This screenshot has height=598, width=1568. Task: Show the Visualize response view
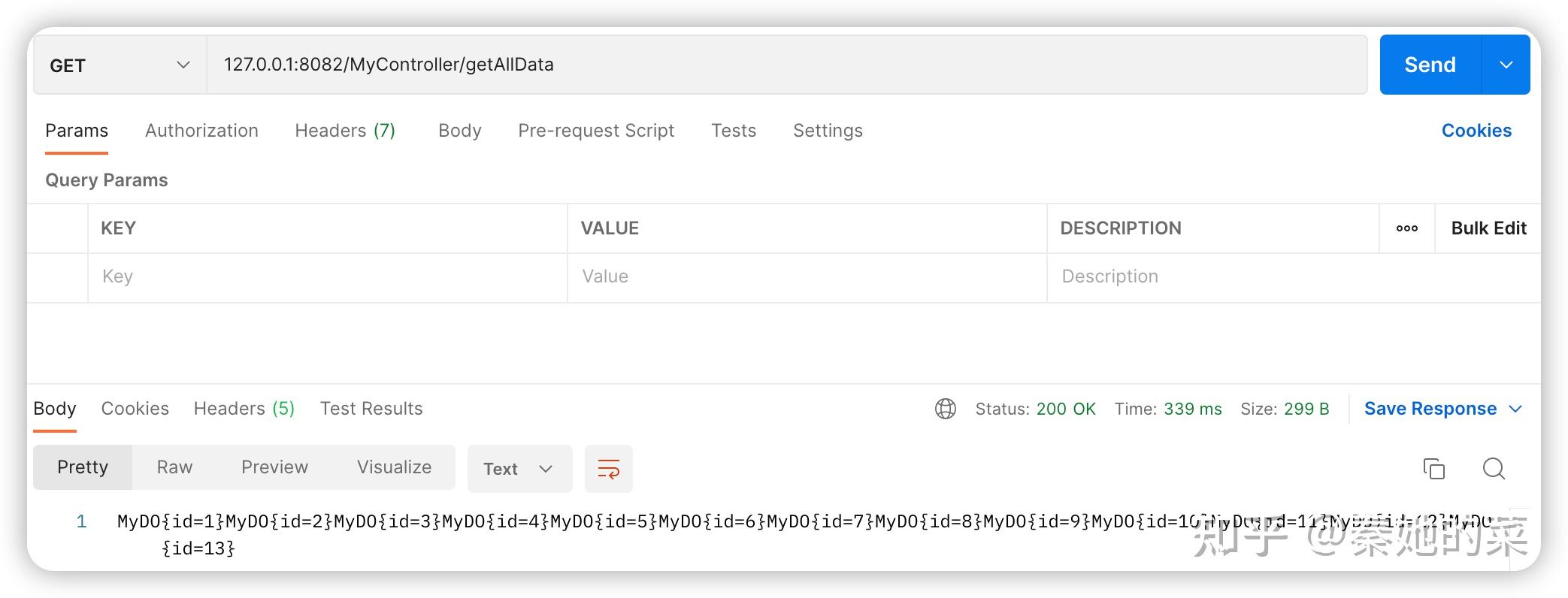pos(394,467)
